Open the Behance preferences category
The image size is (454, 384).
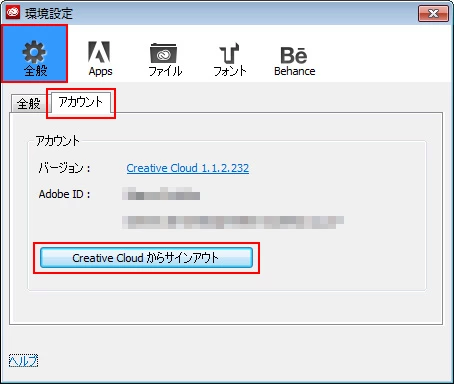(294, 61)
